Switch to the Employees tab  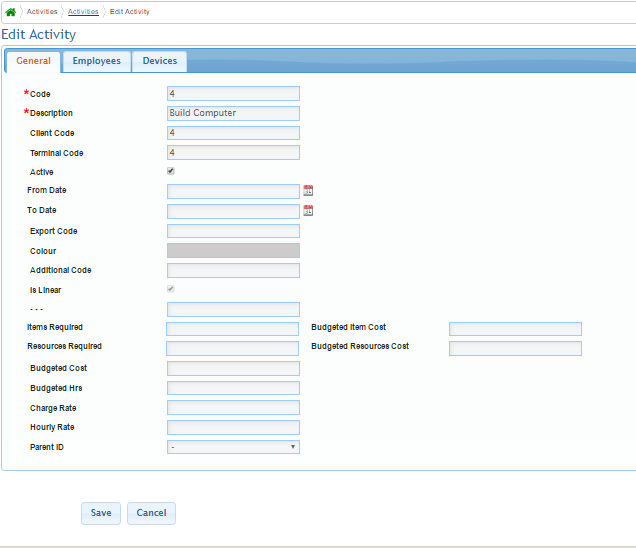click(97, 61)
